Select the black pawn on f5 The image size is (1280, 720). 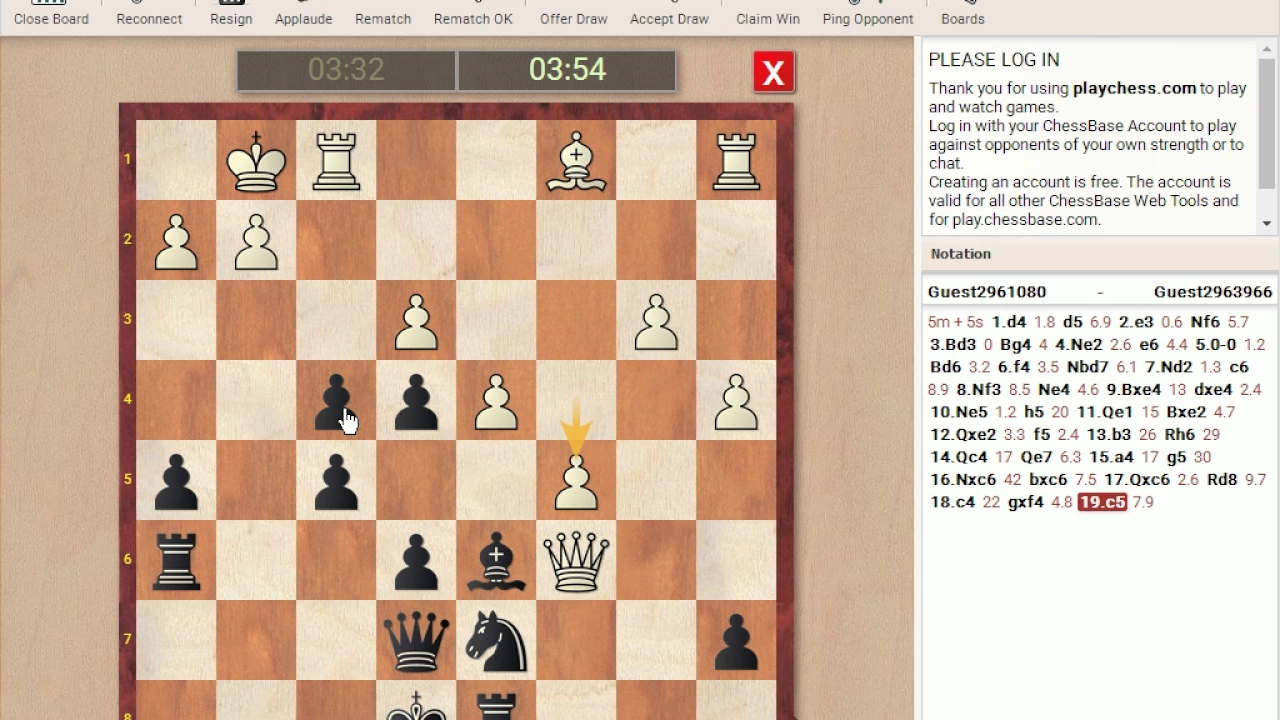tap(336, 482)
